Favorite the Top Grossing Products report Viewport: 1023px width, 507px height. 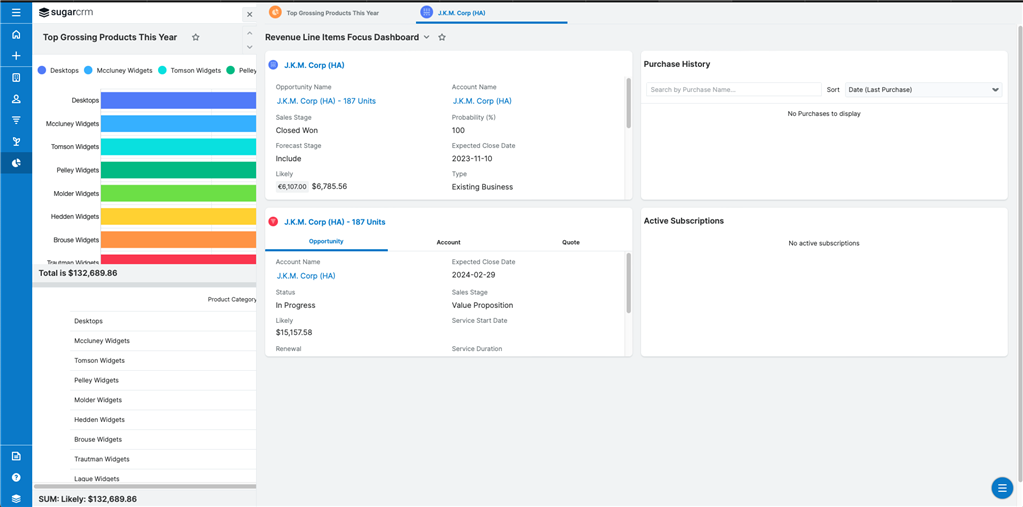click(195, 38)
